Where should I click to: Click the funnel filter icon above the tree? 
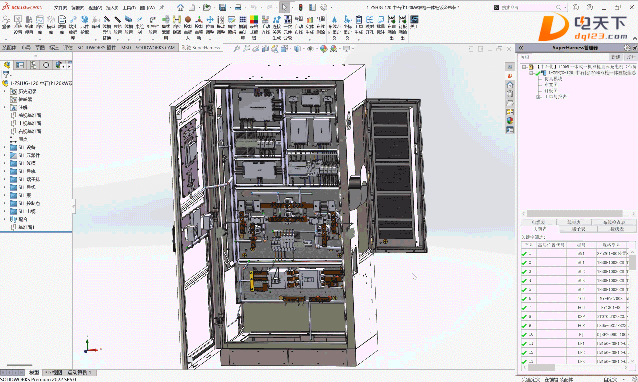(x=6, y=74)
